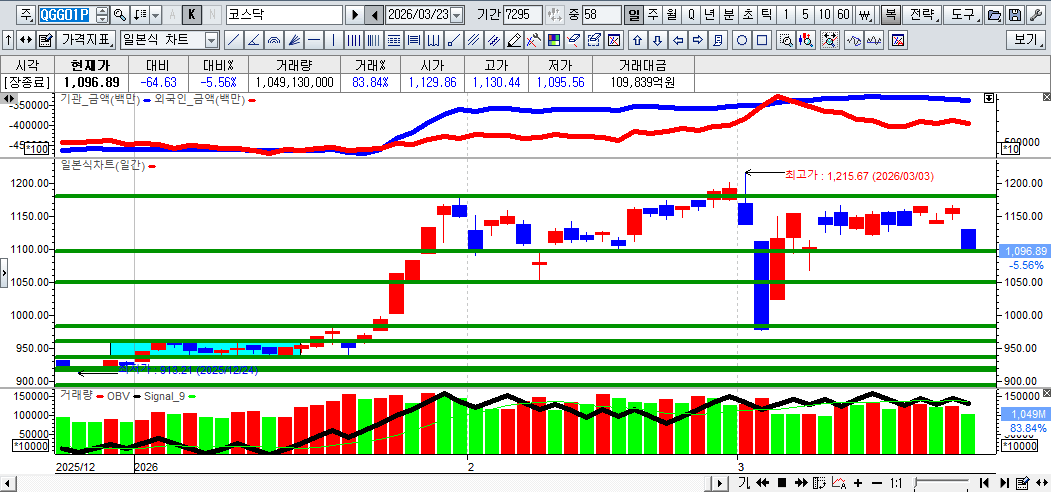Click the 60-minute interval button
1051x492 pixels.
(843, 15)
